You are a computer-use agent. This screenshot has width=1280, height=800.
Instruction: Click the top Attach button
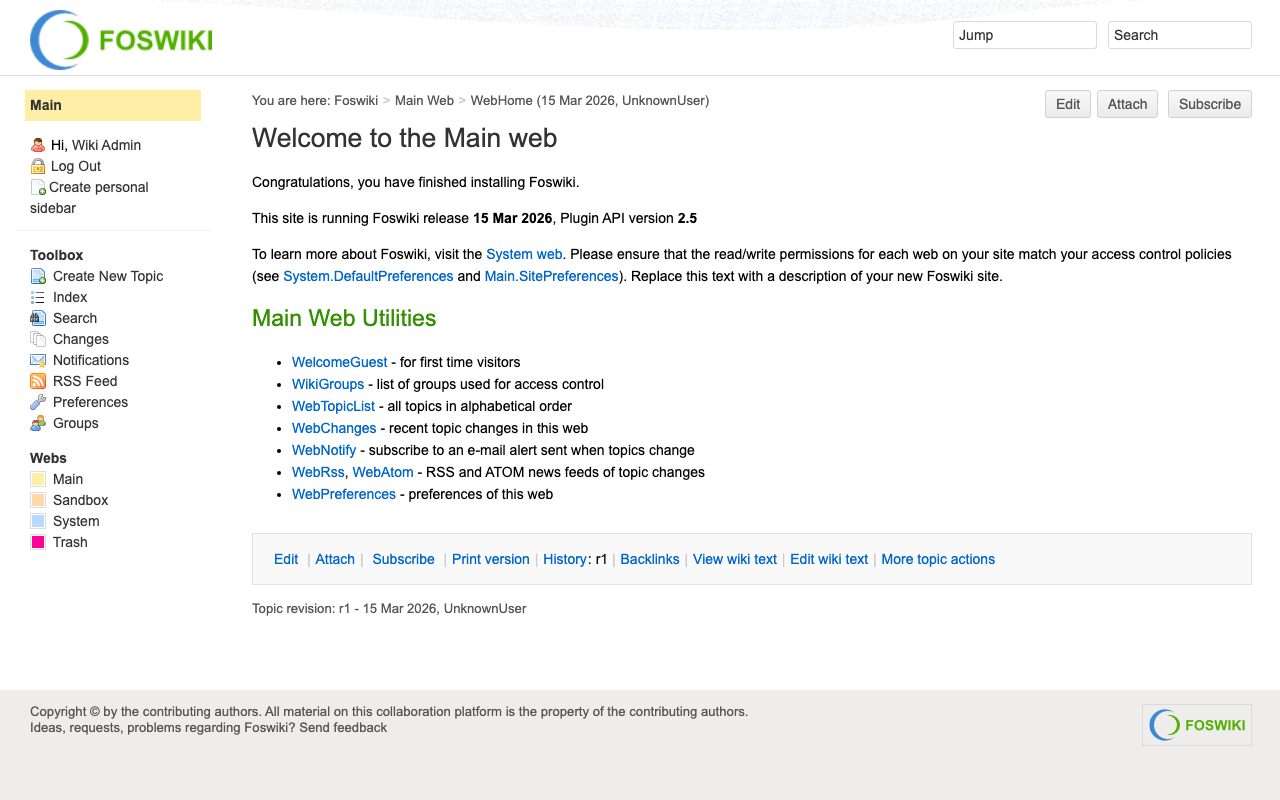[x=1127, y=104]
